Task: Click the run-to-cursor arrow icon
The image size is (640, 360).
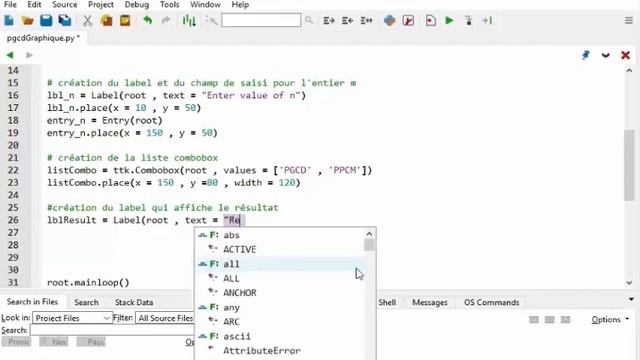Action: tap(487, 20)
